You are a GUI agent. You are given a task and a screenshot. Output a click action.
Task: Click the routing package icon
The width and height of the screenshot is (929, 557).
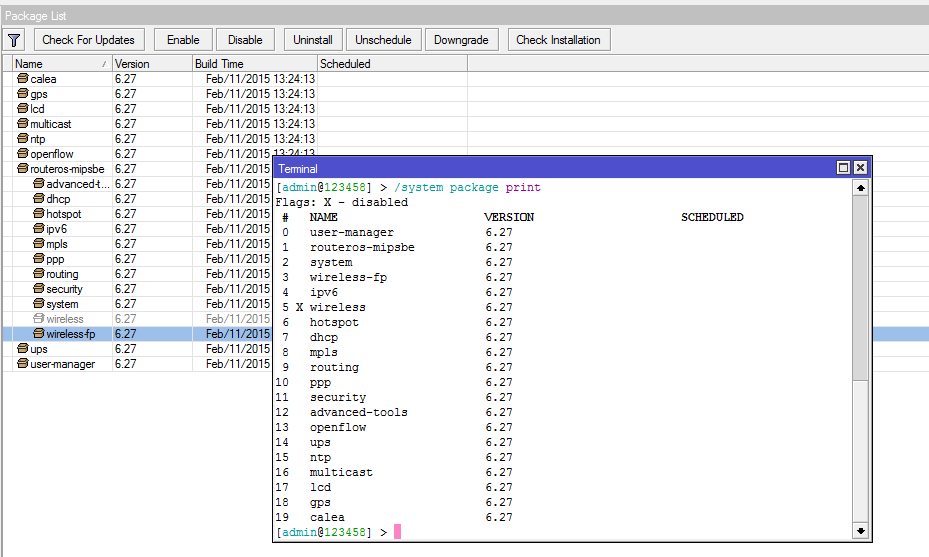[39, 273]
